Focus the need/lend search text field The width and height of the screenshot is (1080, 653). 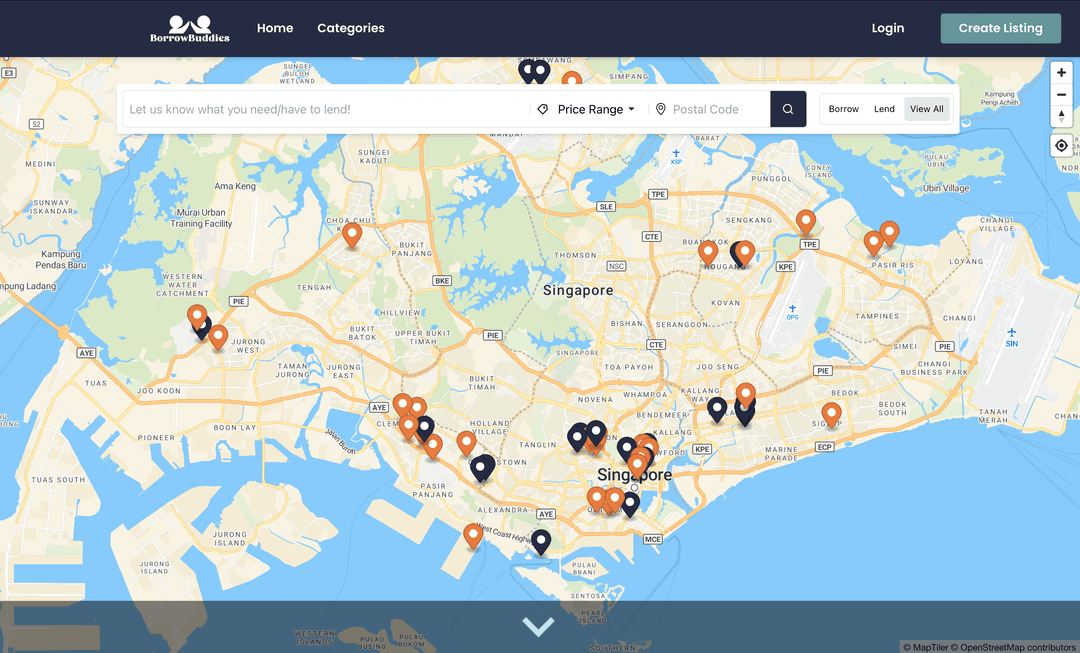[x=326, y=109]
